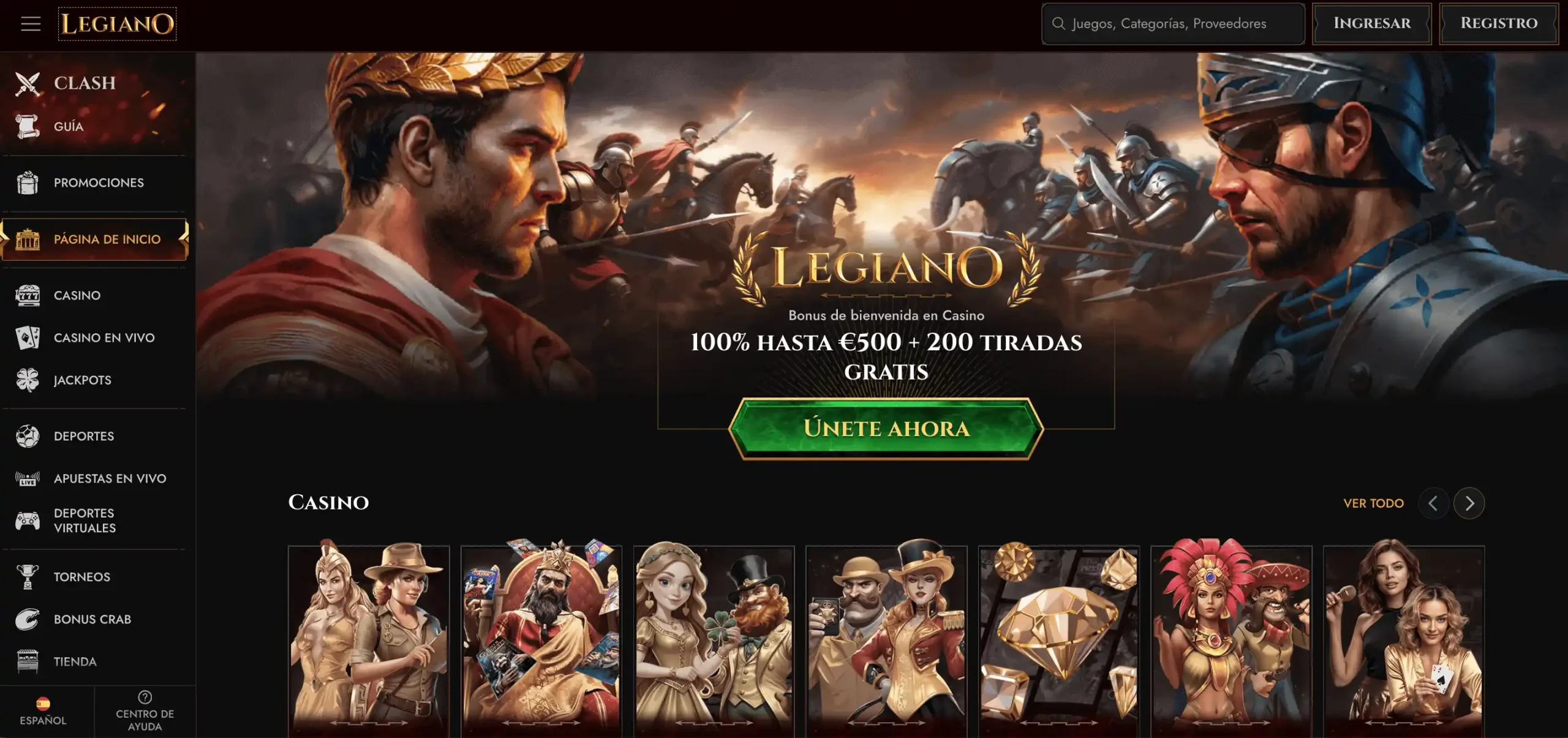Screen dimensions: 1568x738
Task: Select the Casino slot machine icon
Action: (28, 295)
